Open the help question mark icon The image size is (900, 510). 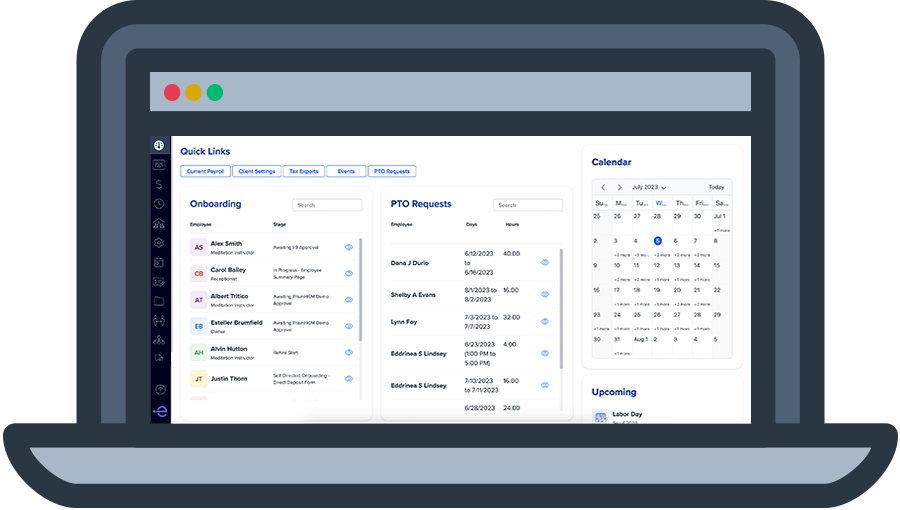point(160,390)
